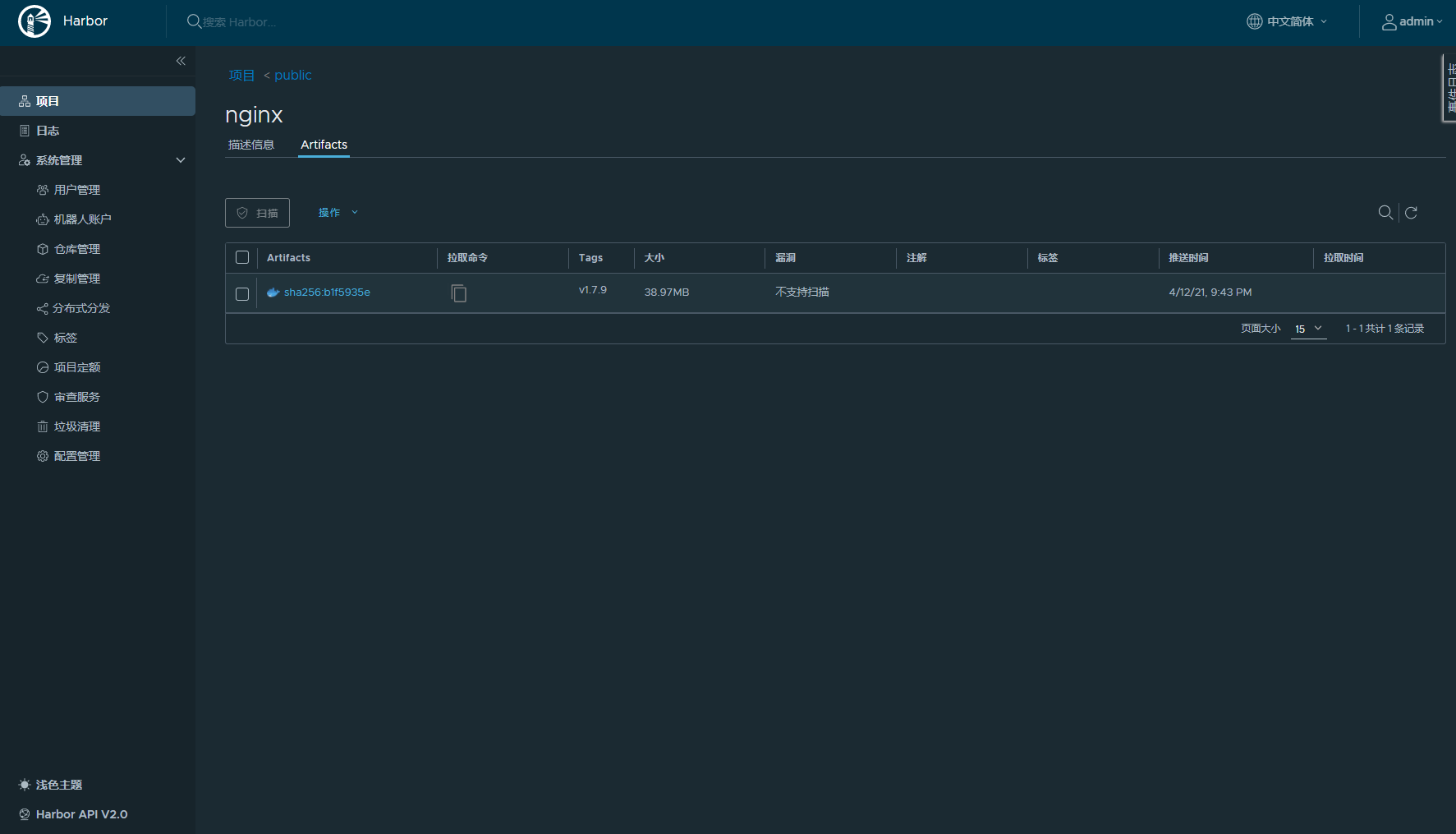1456x834 pixels.
Task: Click the globe language icon
Action: (1254, 21)
